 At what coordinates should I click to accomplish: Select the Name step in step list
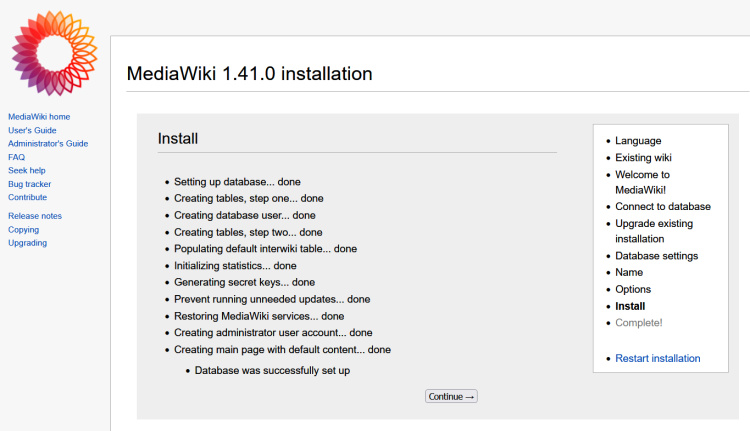click(628, 272)
